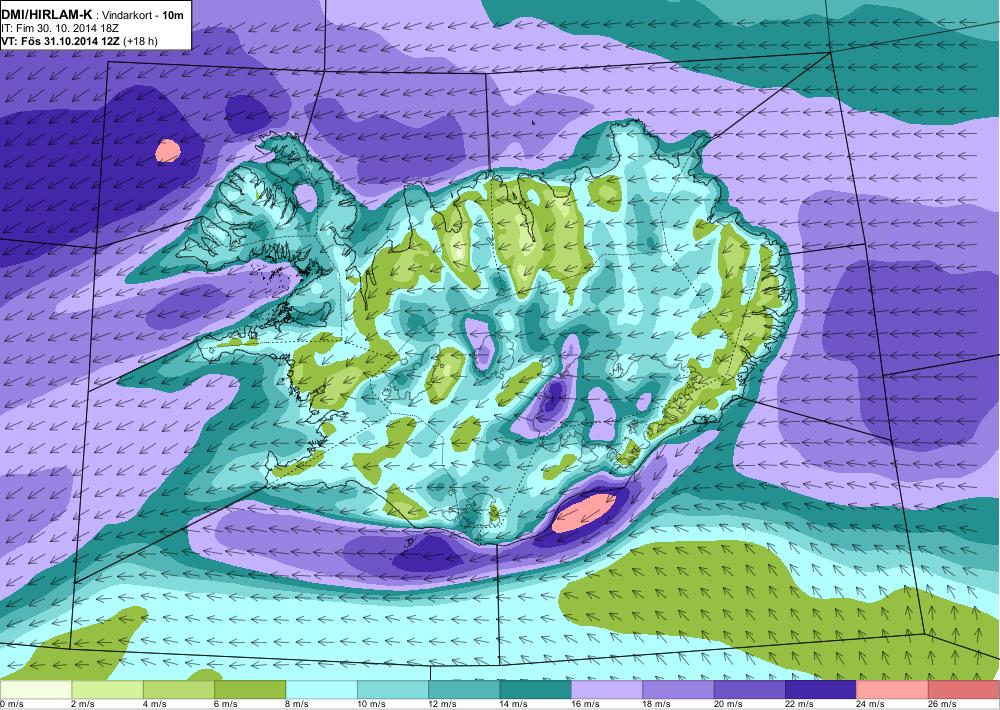Click the "6 m/s" legend label

pos(226,704)
